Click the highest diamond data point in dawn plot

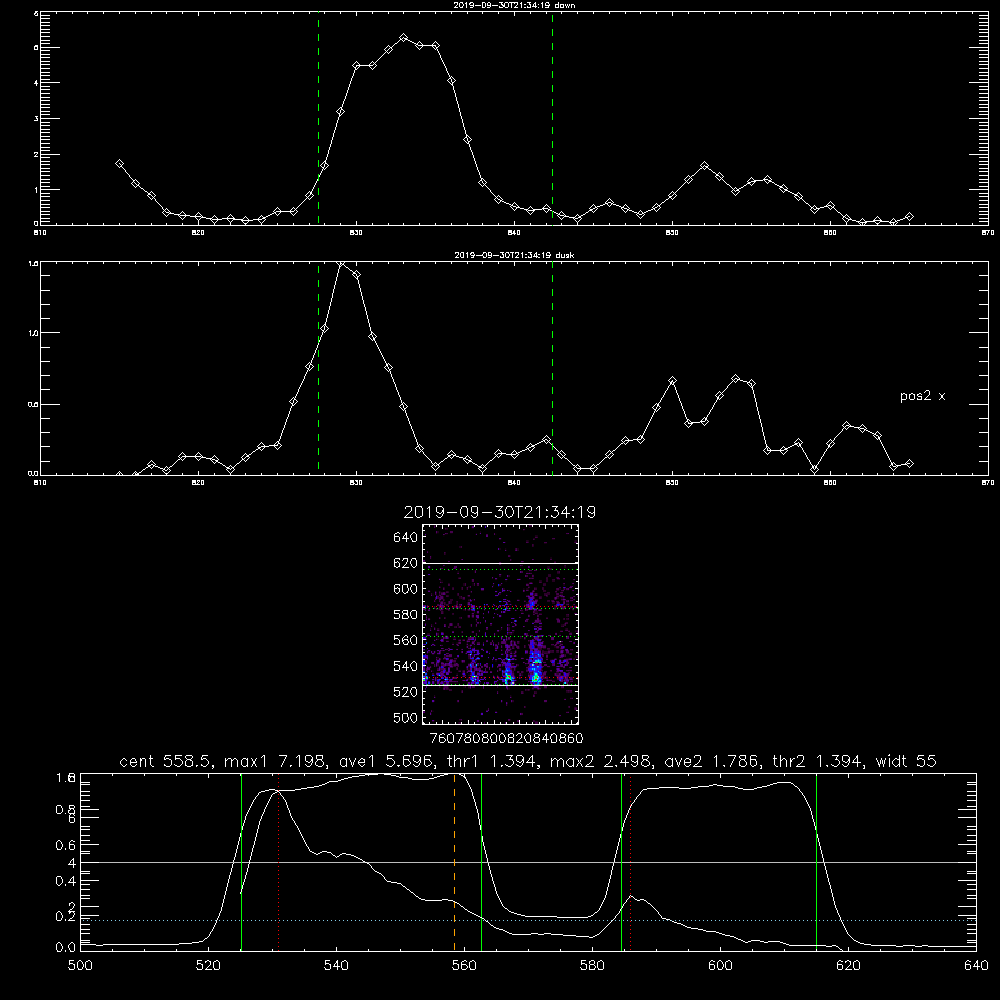click(403, 38)
